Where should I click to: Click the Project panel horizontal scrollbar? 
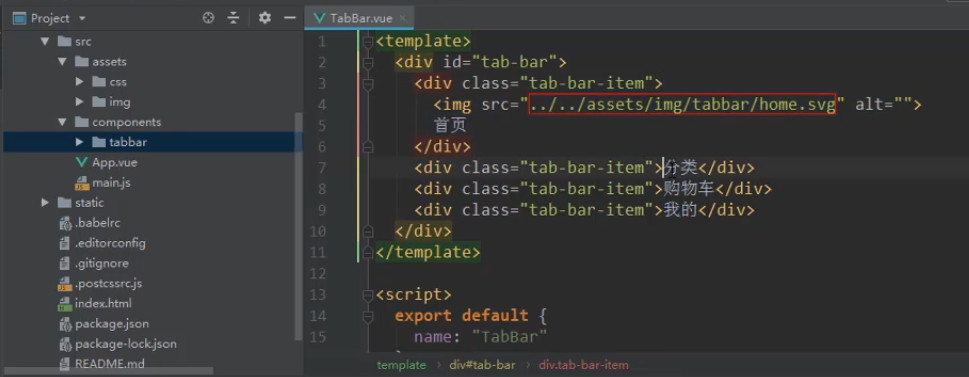pyautogui.click(x=108, y=371)
